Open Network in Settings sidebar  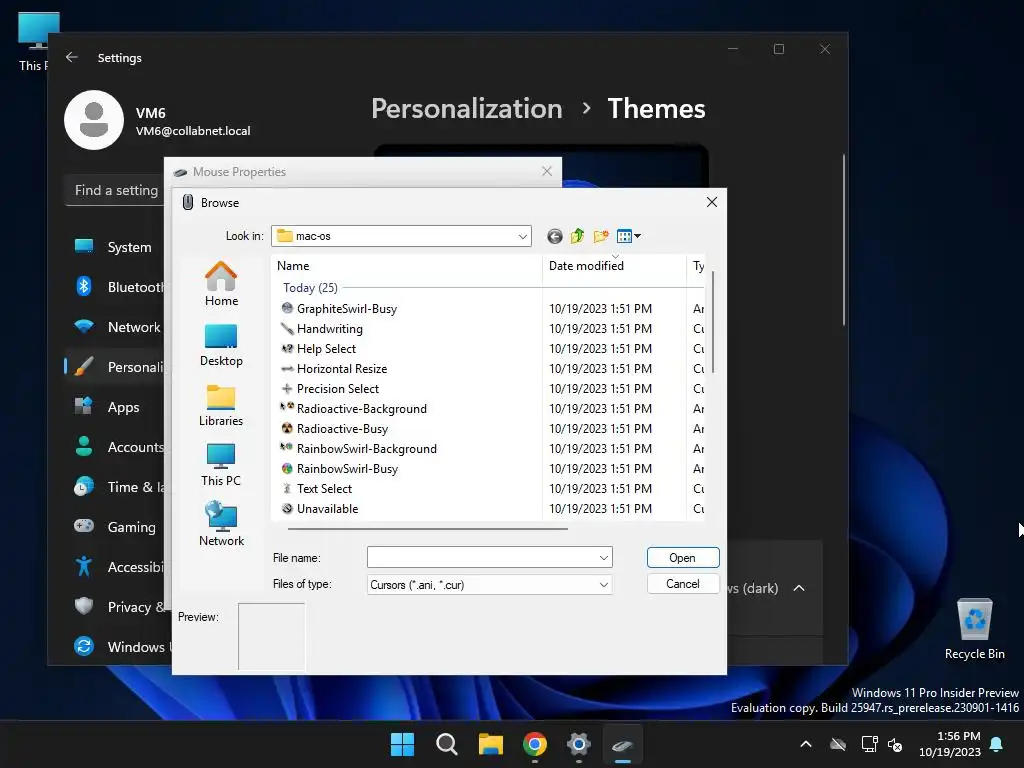(x=113, y=327)
